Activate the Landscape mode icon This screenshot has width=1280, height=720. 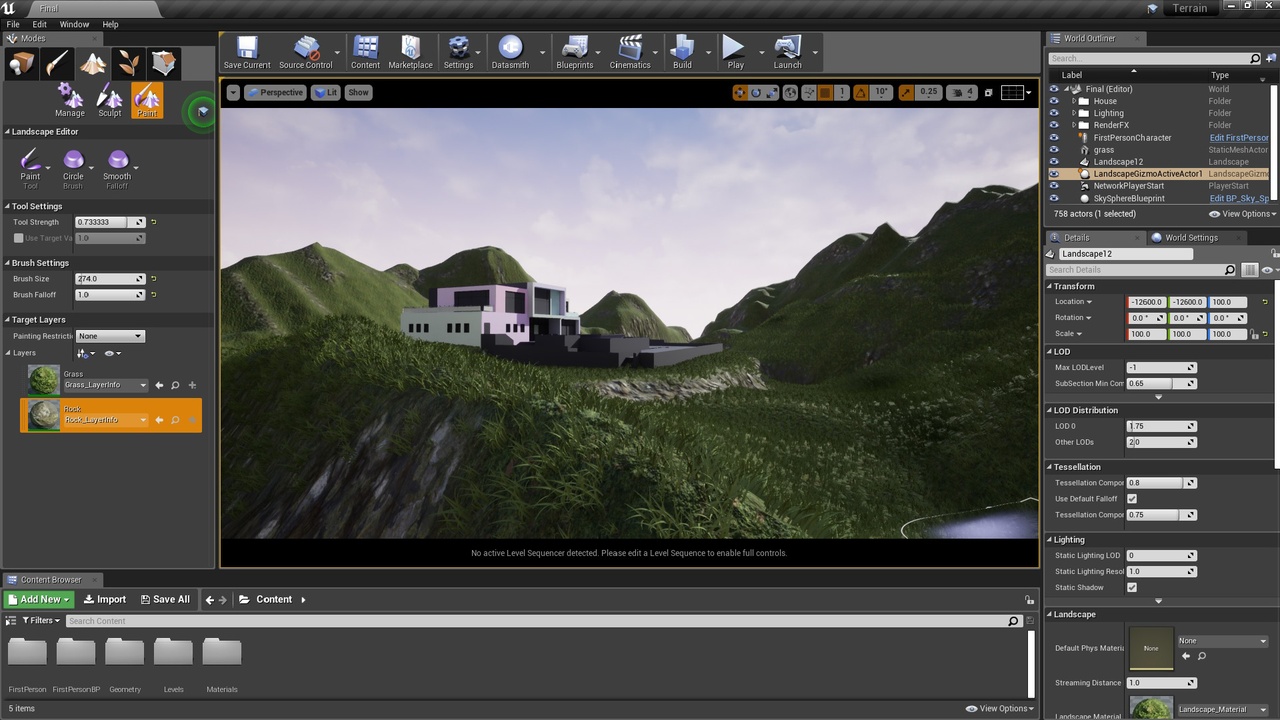[93, 64]
